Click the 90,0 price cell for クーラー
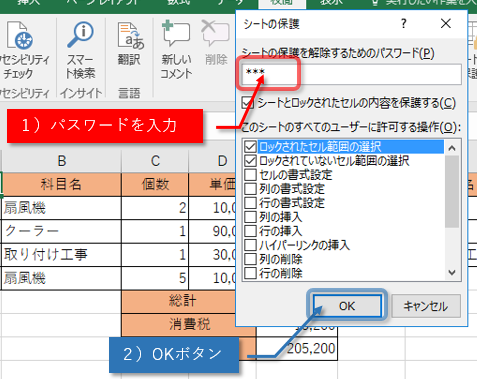 point(212,231)
